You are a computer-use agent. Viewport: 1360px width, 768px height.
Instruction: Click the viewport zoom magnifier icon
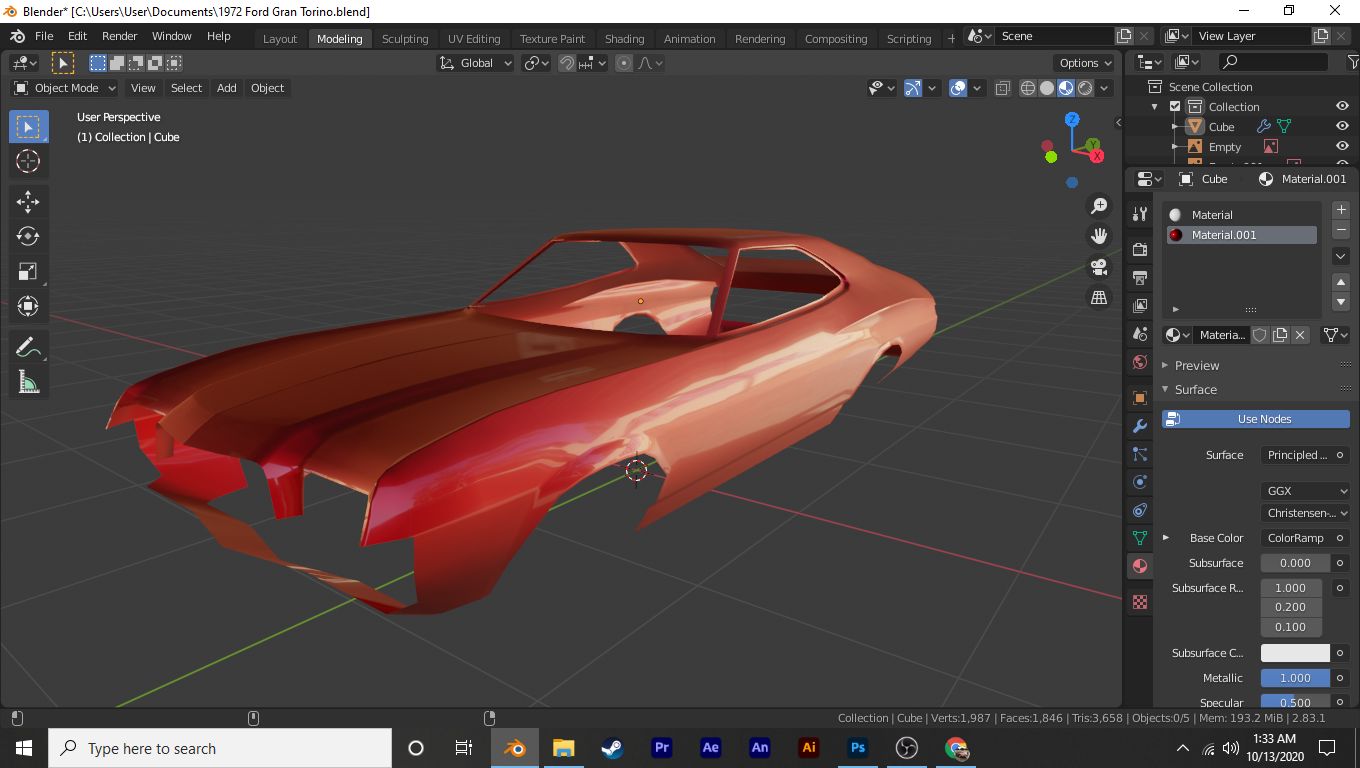pyautogui.click(x=1099, y=206)
